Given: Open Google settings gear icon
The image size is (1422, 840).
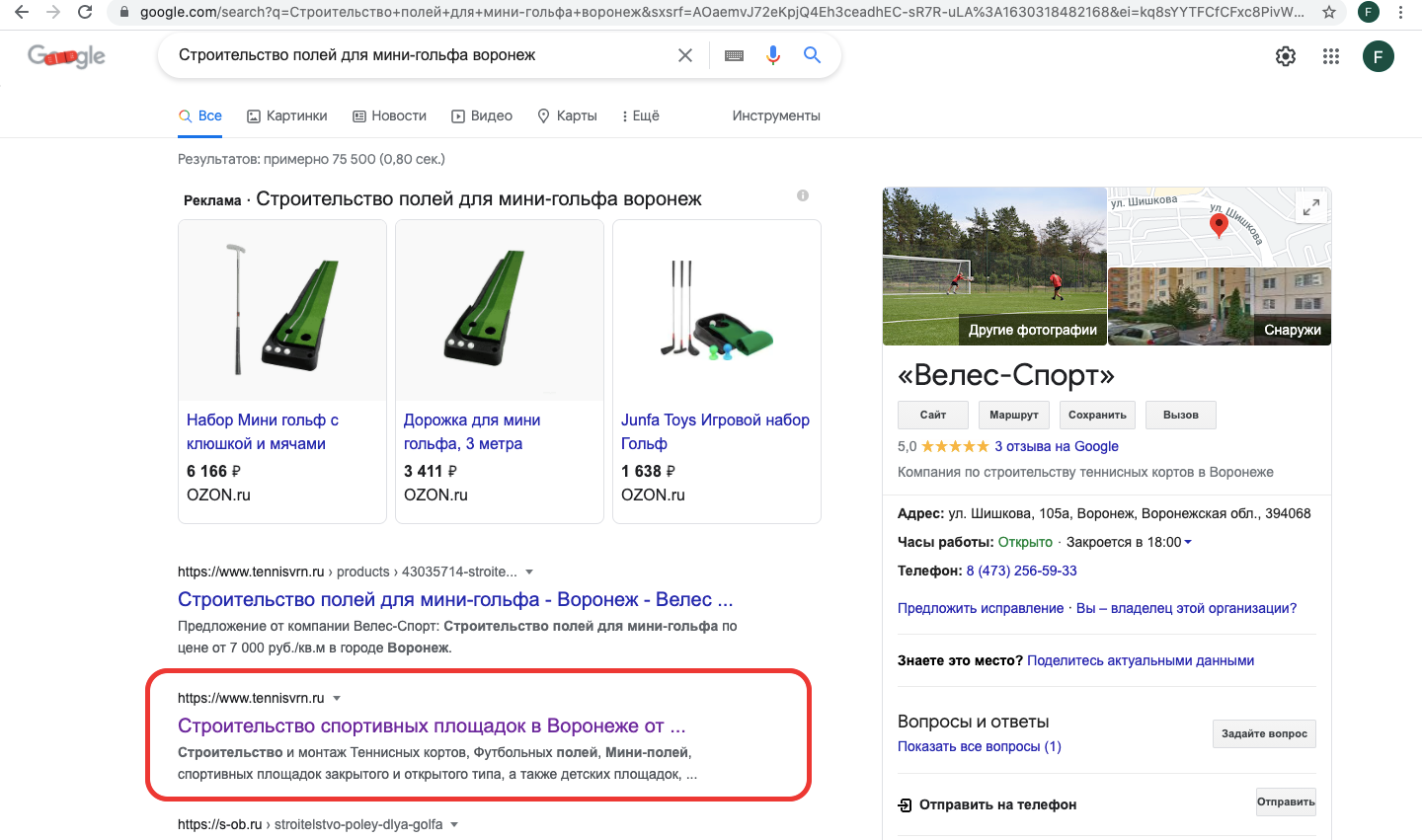Looking at the screenshot, I should point(1286,56).
